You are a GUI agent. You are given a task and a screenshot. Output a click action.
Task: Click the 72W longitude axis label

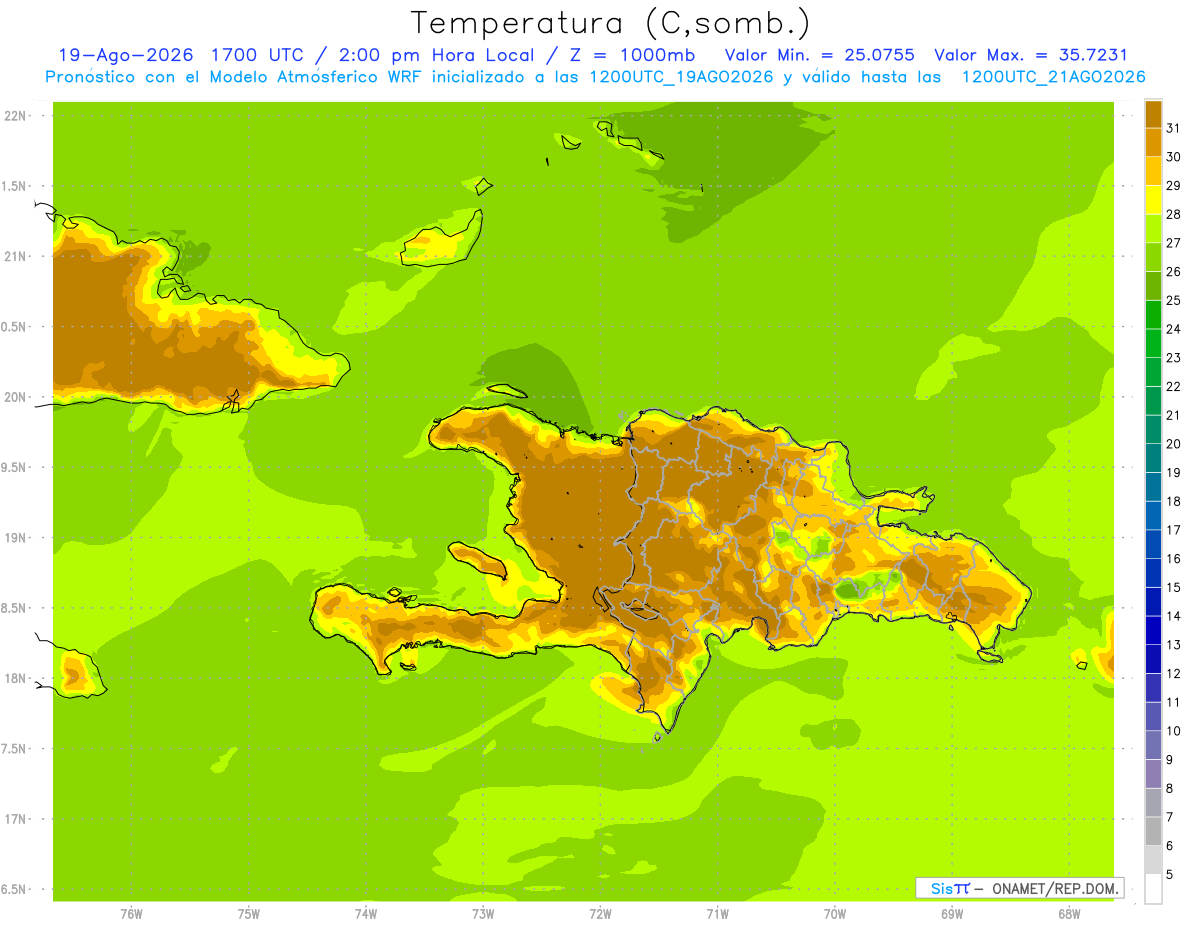pyautogui.click(x=600, y=913)
